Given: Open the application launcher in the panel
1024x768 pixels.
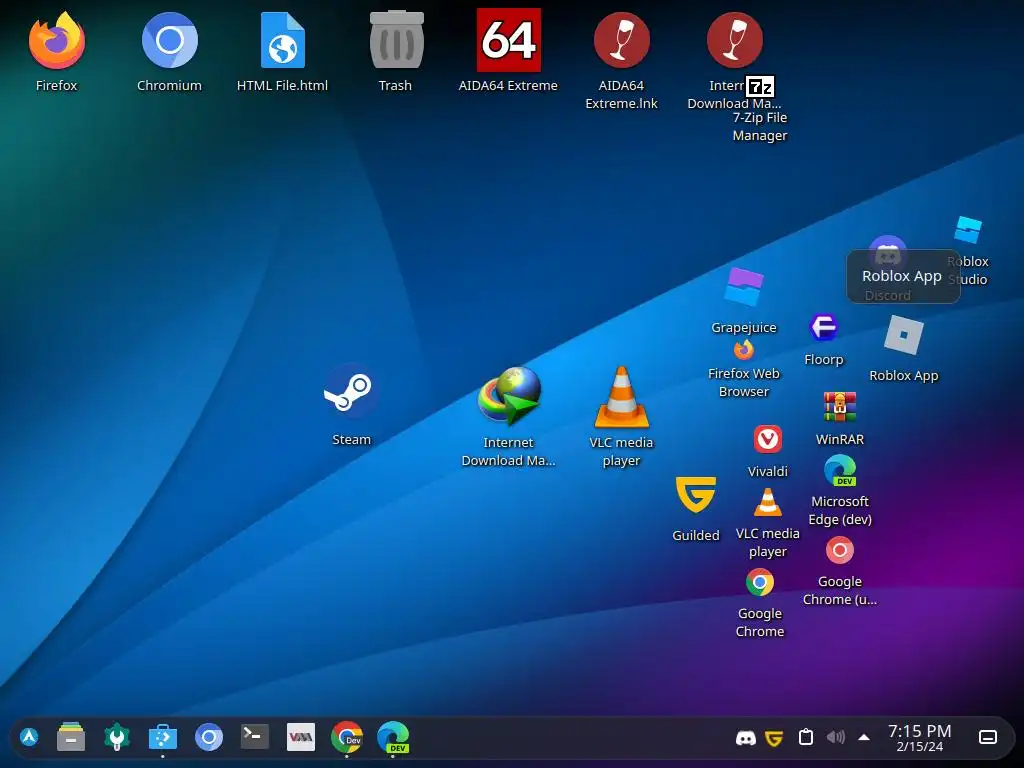Looking at the screenshot, I should (x=29, y=737).
